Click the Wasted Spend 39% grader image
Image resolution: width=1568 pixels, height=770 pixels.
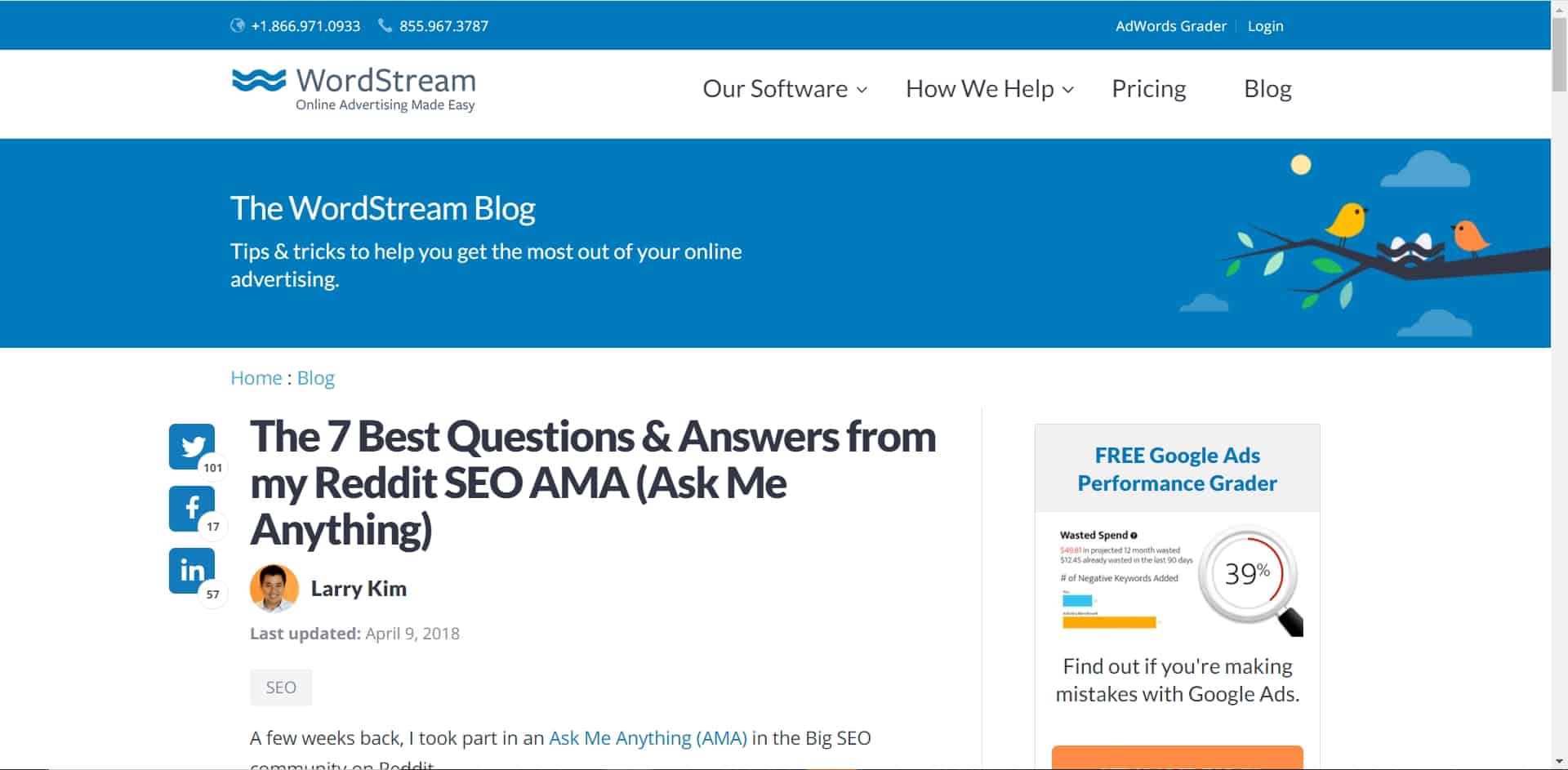(x=1178, y=580)
